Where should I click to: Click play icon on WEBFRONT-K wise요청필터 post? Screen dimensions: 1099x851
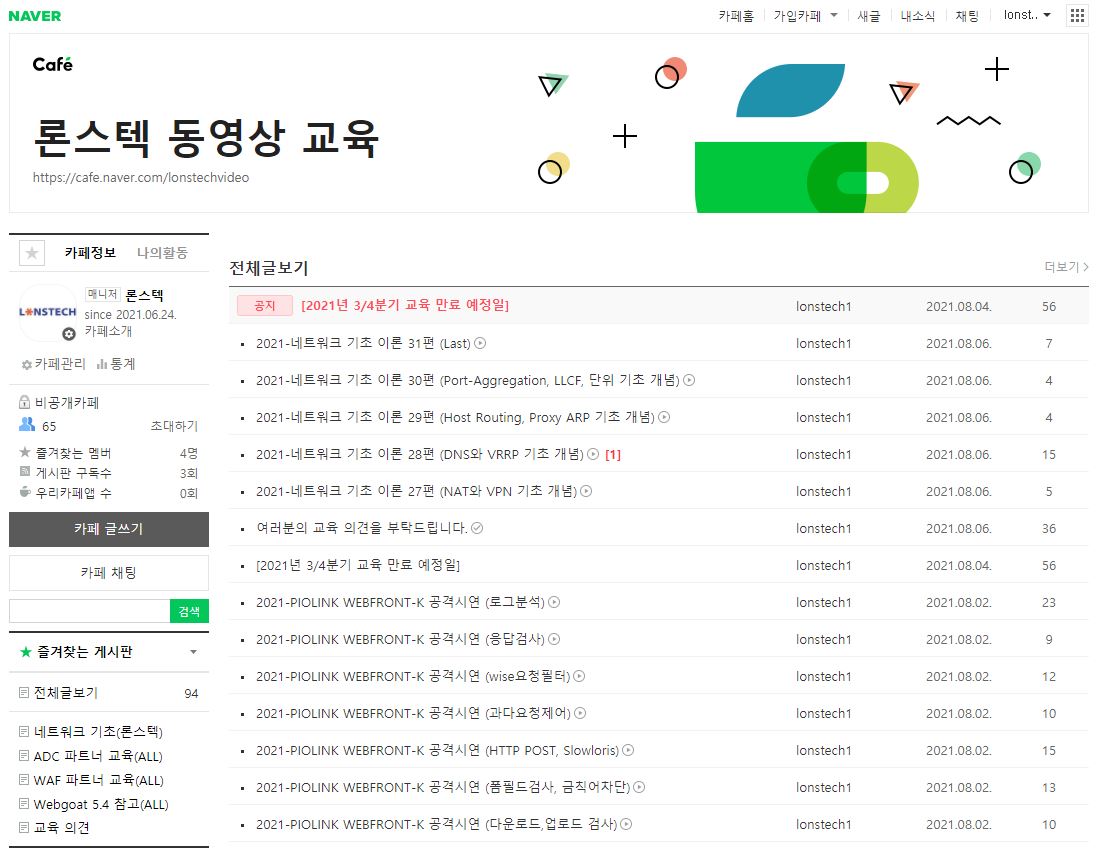(x=579, y=676)
